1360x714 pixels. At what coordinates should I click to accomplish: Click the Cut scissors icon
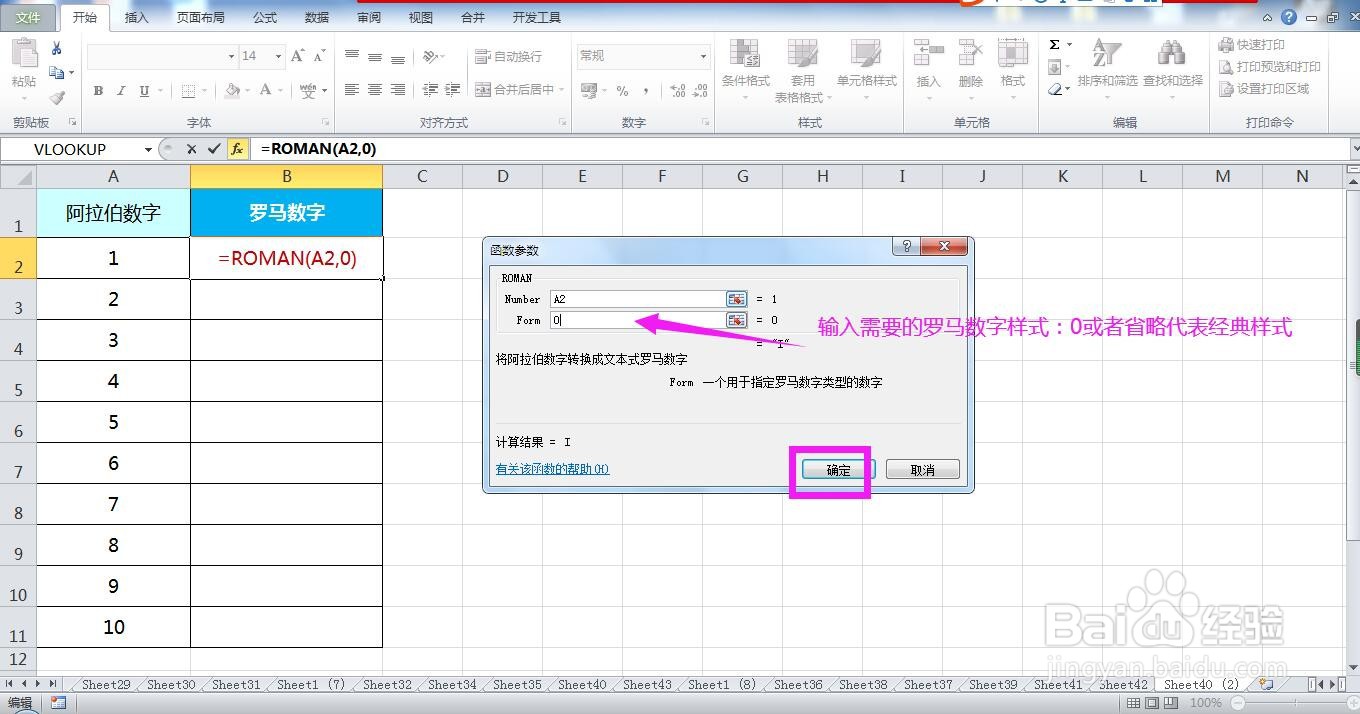[57, 48]
